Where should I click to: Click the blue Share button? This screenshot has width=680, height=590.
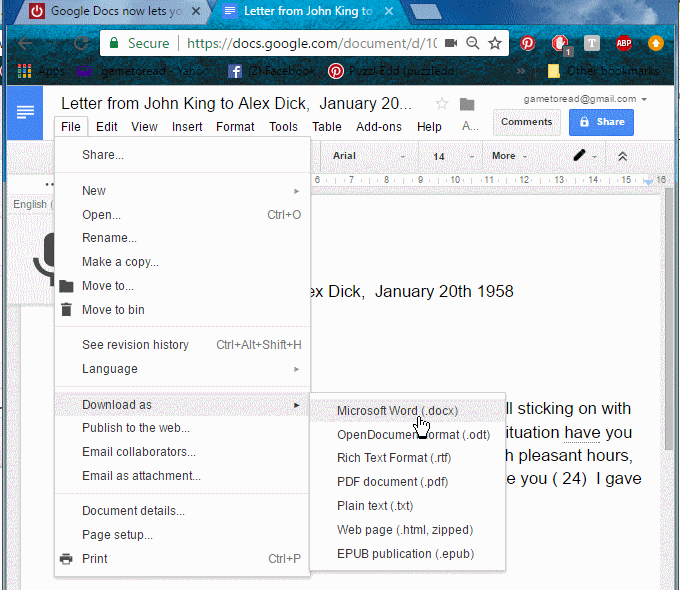pos(601,122)
